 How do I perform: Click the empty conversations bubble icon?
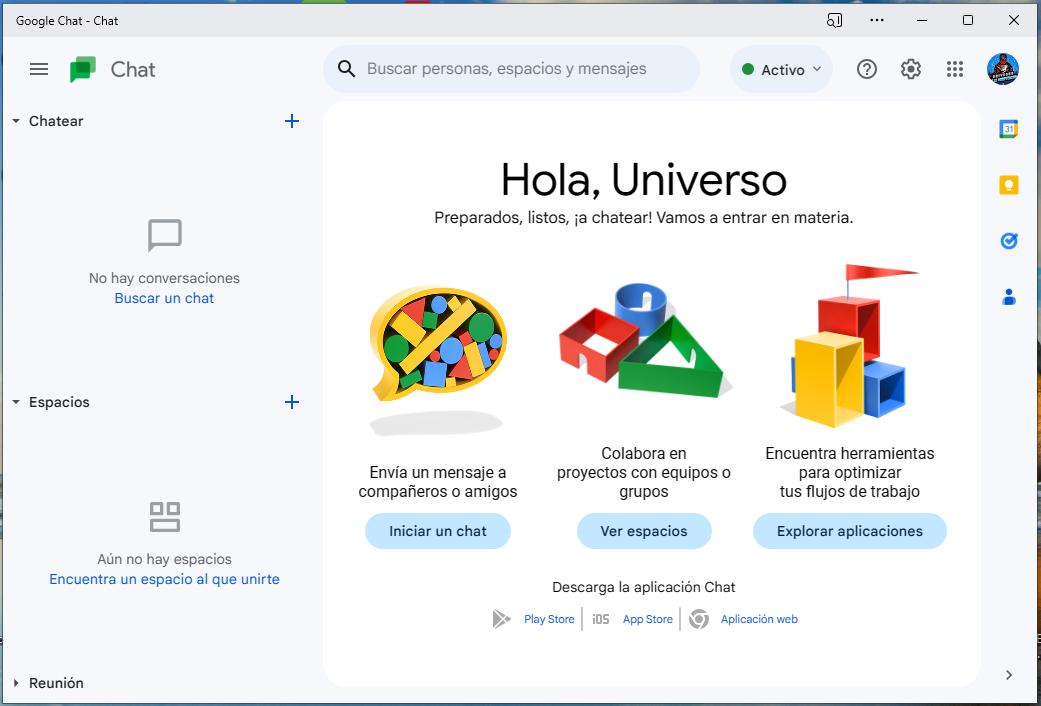click(x=165, y=235)
